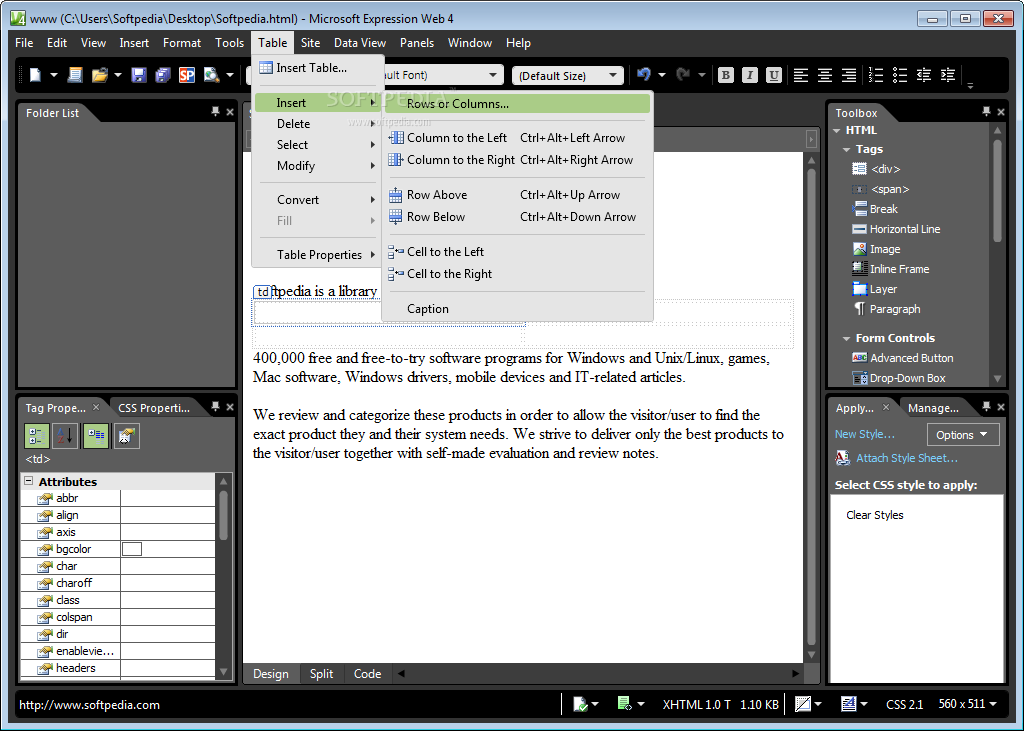Switch to Code view tab
Viewport: 1024px width, 731px height.
[x=367, y=674]
